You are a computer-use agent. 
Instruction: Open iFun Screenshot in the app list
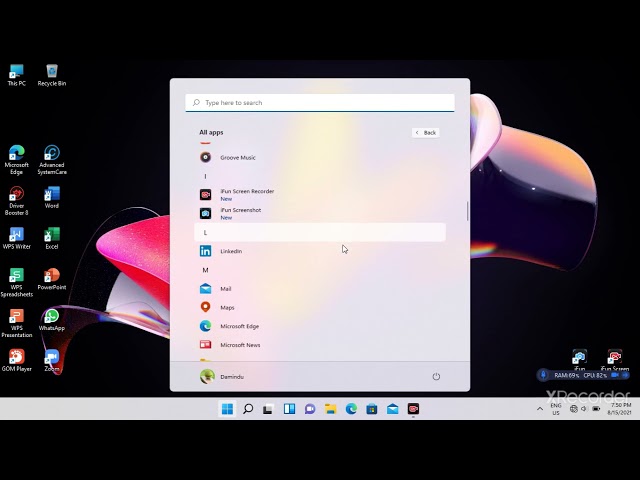coord(320,213)
